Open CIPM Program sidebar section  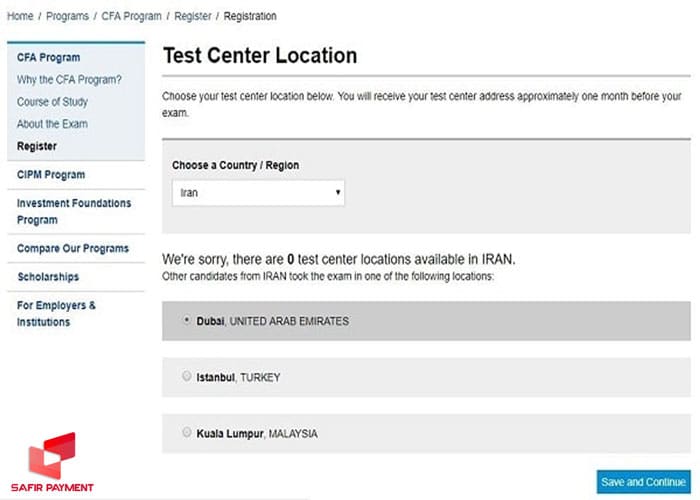[x=50, y=174]
